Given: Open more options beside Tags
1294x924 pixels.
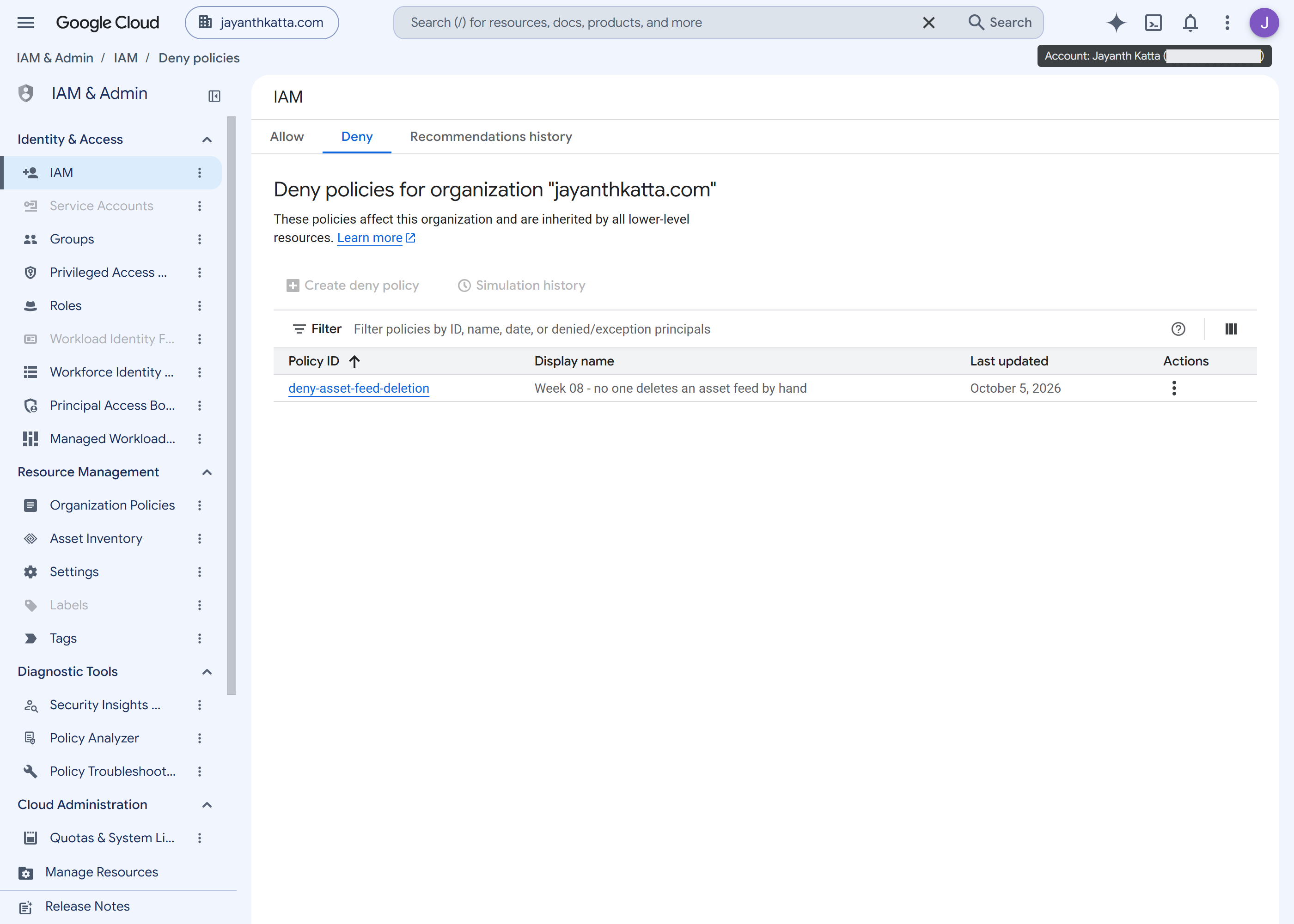Looking at the screenshot, I should 200,638.
